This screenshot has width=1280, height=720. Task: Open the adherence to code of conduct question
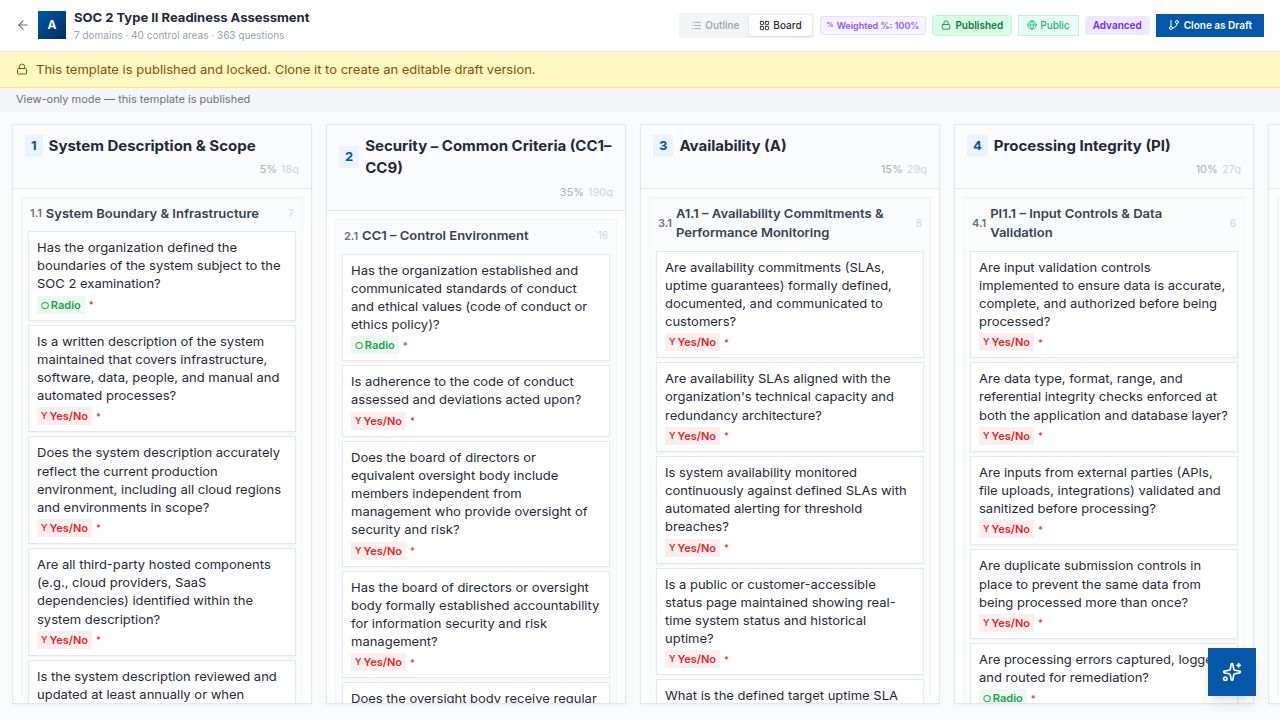476,401
